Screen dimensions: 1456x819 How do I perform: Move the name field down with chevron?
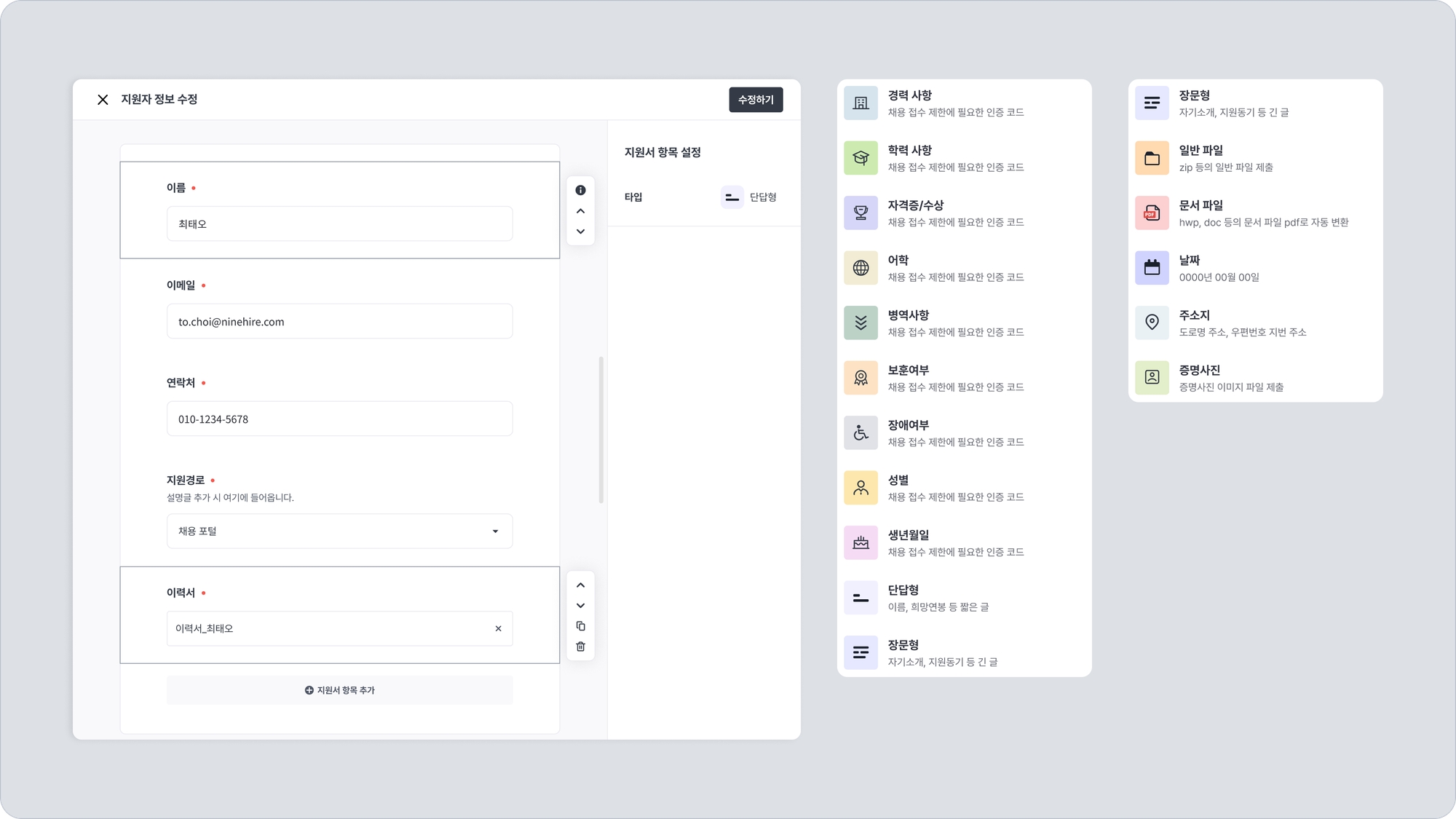pyautogui.click(x=580, y=232)
